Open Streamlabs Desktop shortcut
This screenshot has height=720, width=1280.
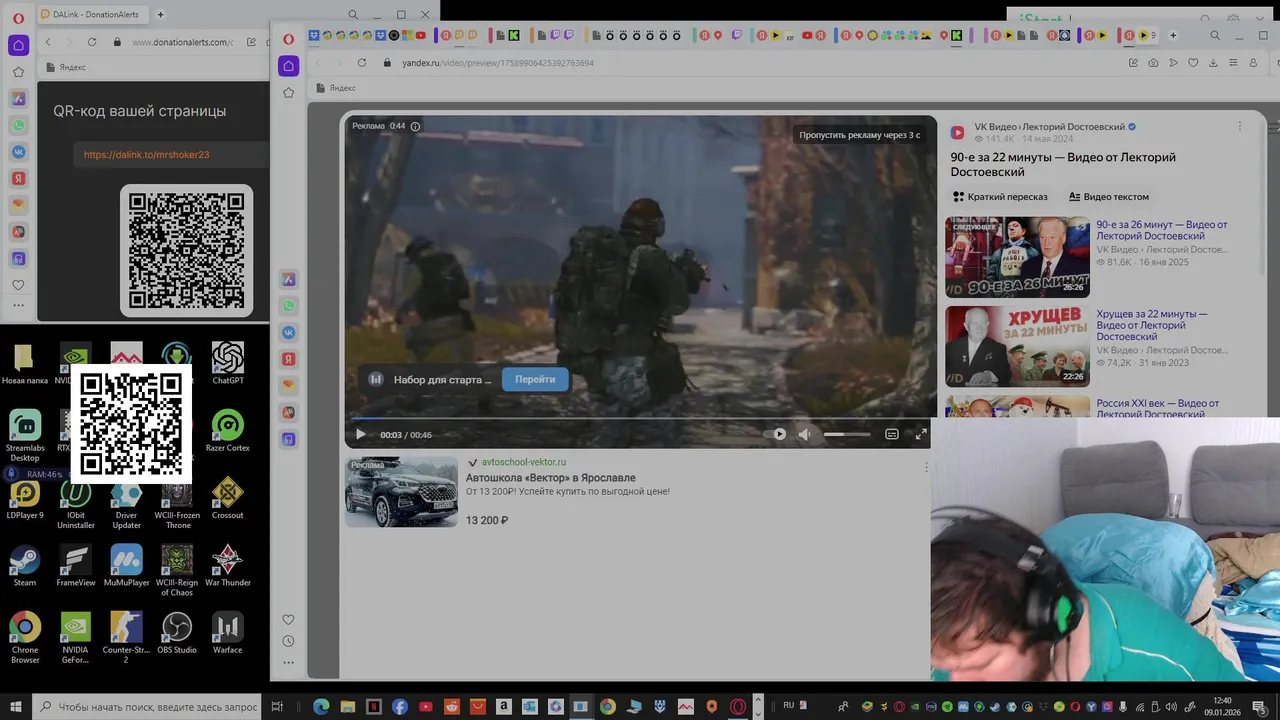(x=25, y=435)
